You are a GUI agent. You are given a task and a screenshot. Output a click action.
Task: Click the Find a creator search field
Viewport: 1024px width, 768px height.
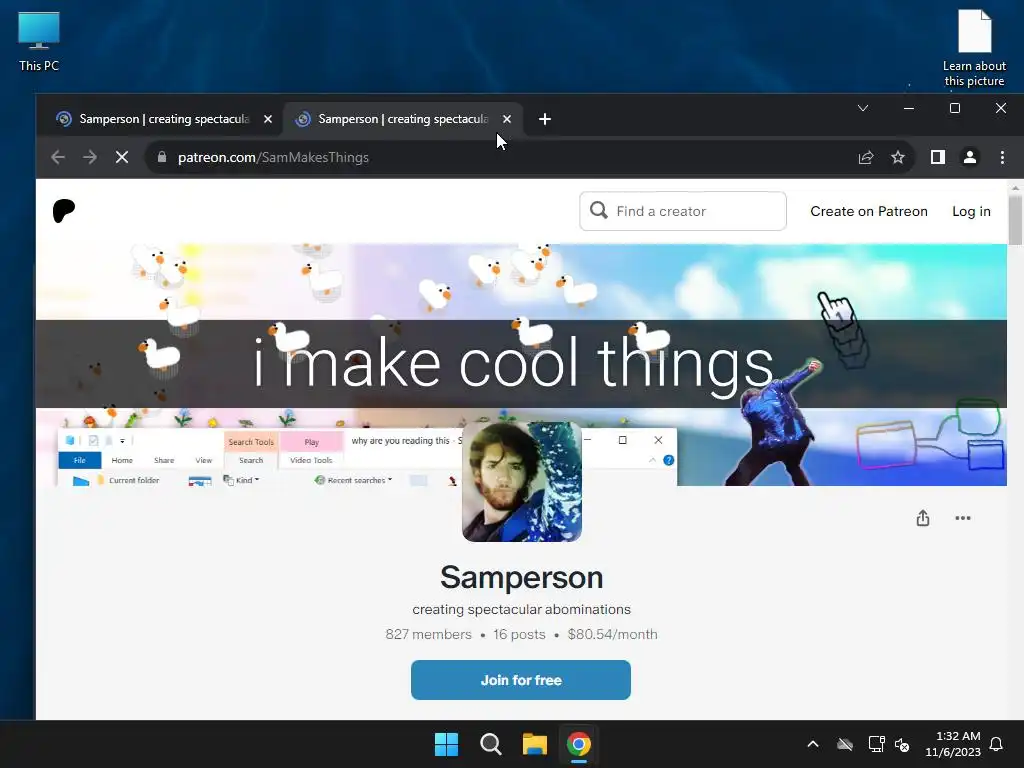click(x=682, y=211)
